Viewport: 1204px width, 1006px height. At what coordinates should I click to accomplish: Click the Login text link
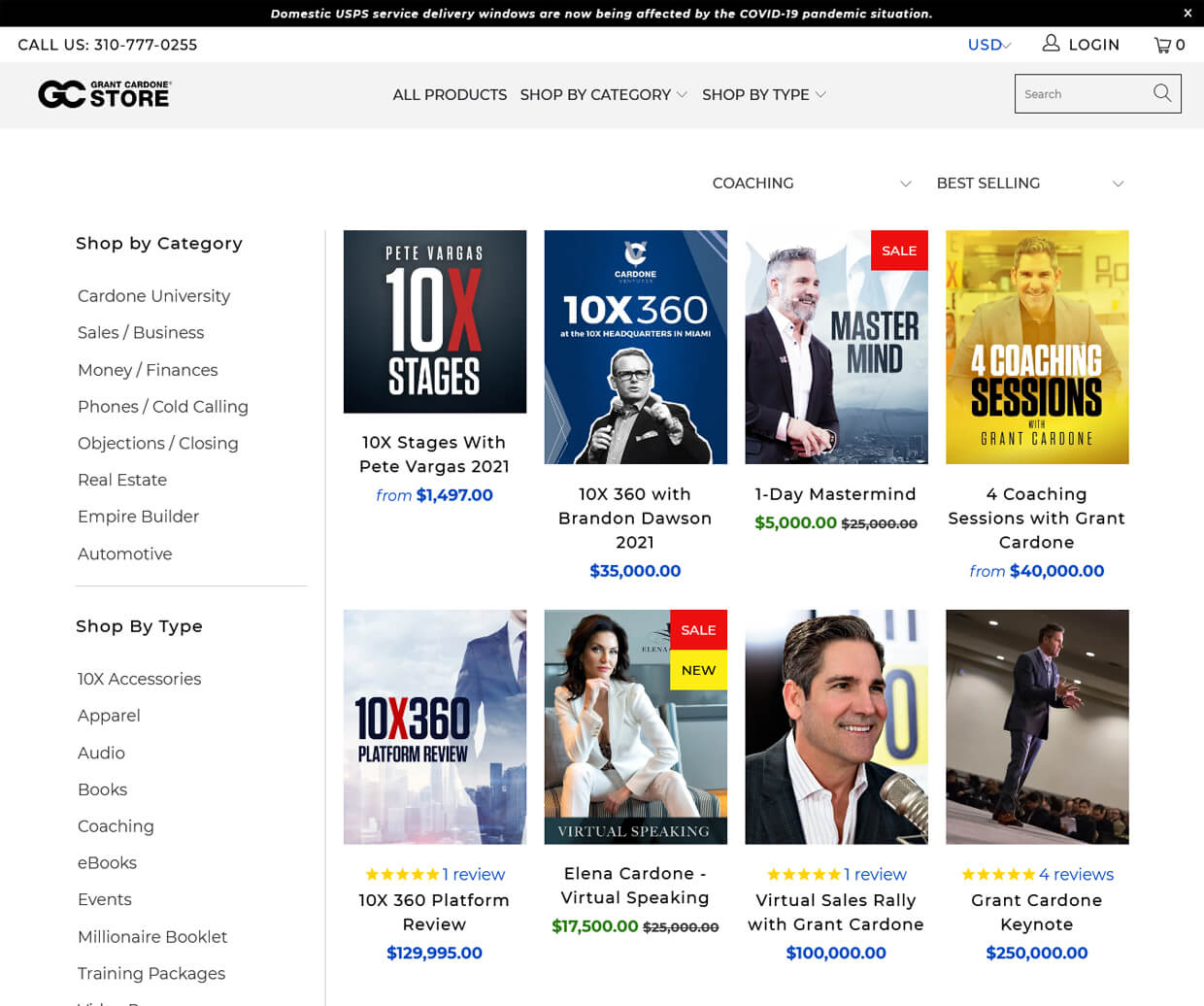click(1093, 45)
